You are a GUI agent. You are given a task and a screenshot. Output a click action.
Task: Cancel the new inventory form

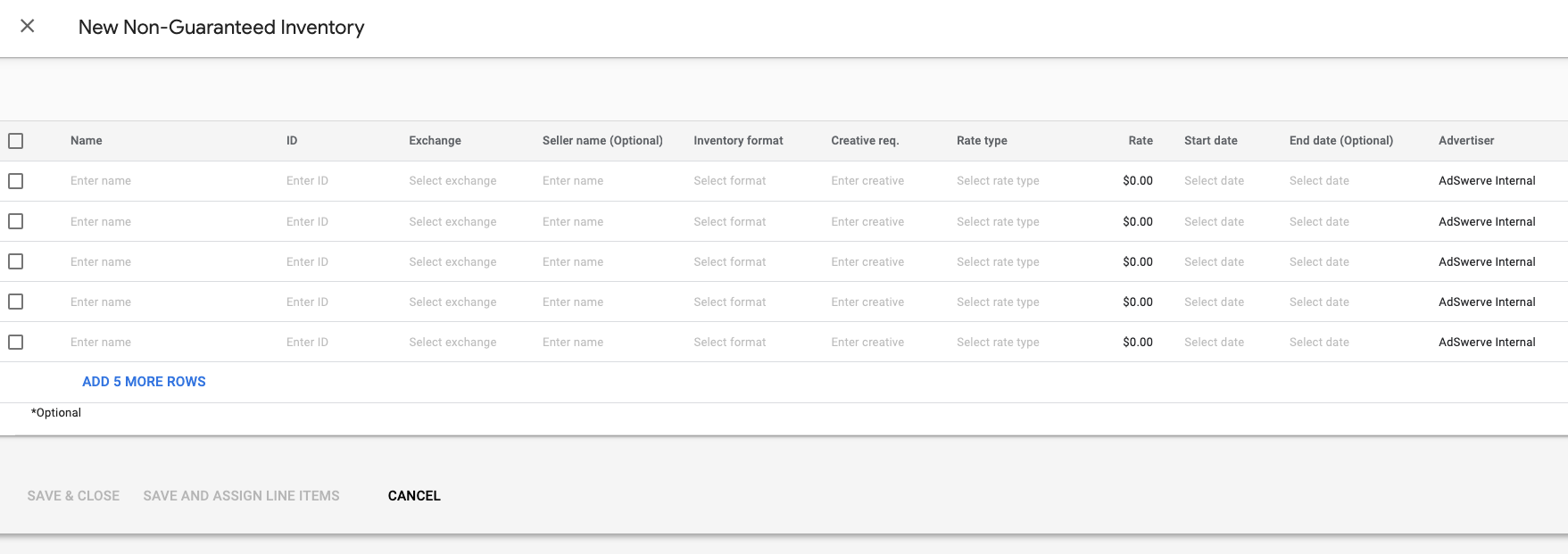click(x=414, y=496)
